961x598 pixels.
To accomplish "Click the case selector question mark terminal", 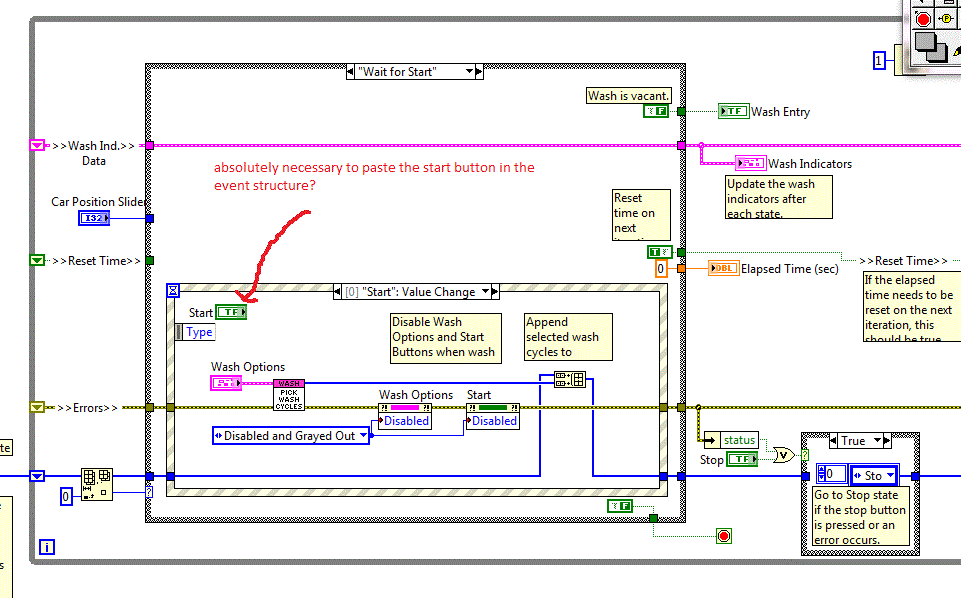I will pos(149,492).
